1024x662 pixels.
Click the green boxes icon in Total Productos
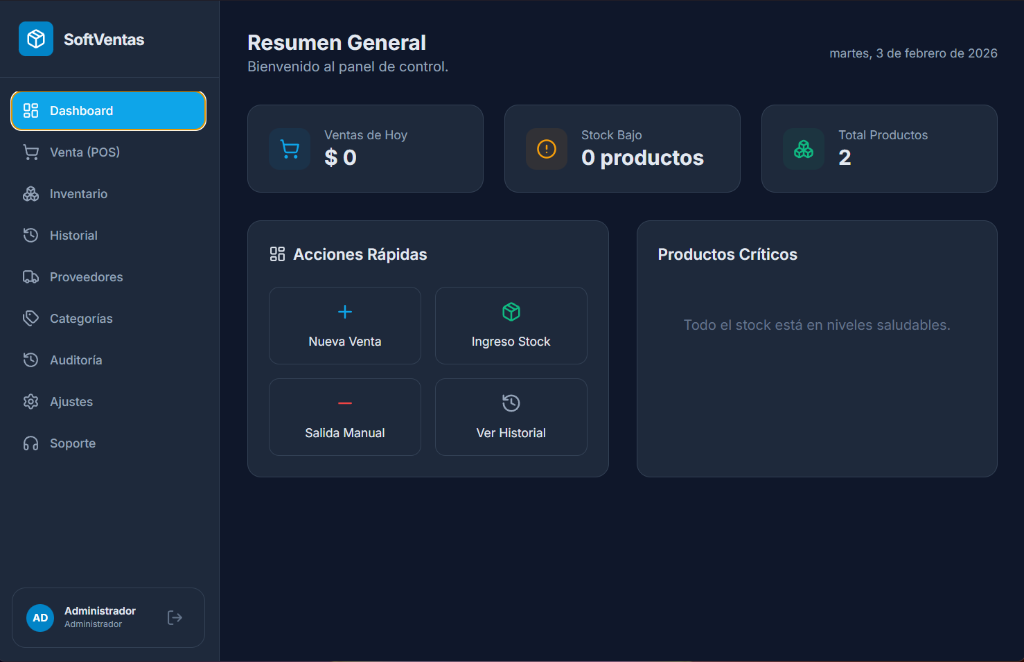click(x=803, y=149)
